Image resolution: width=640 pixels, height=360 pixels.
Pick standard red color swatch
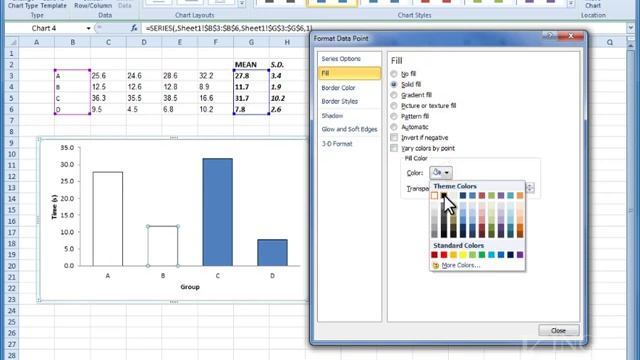coord(444,255)
